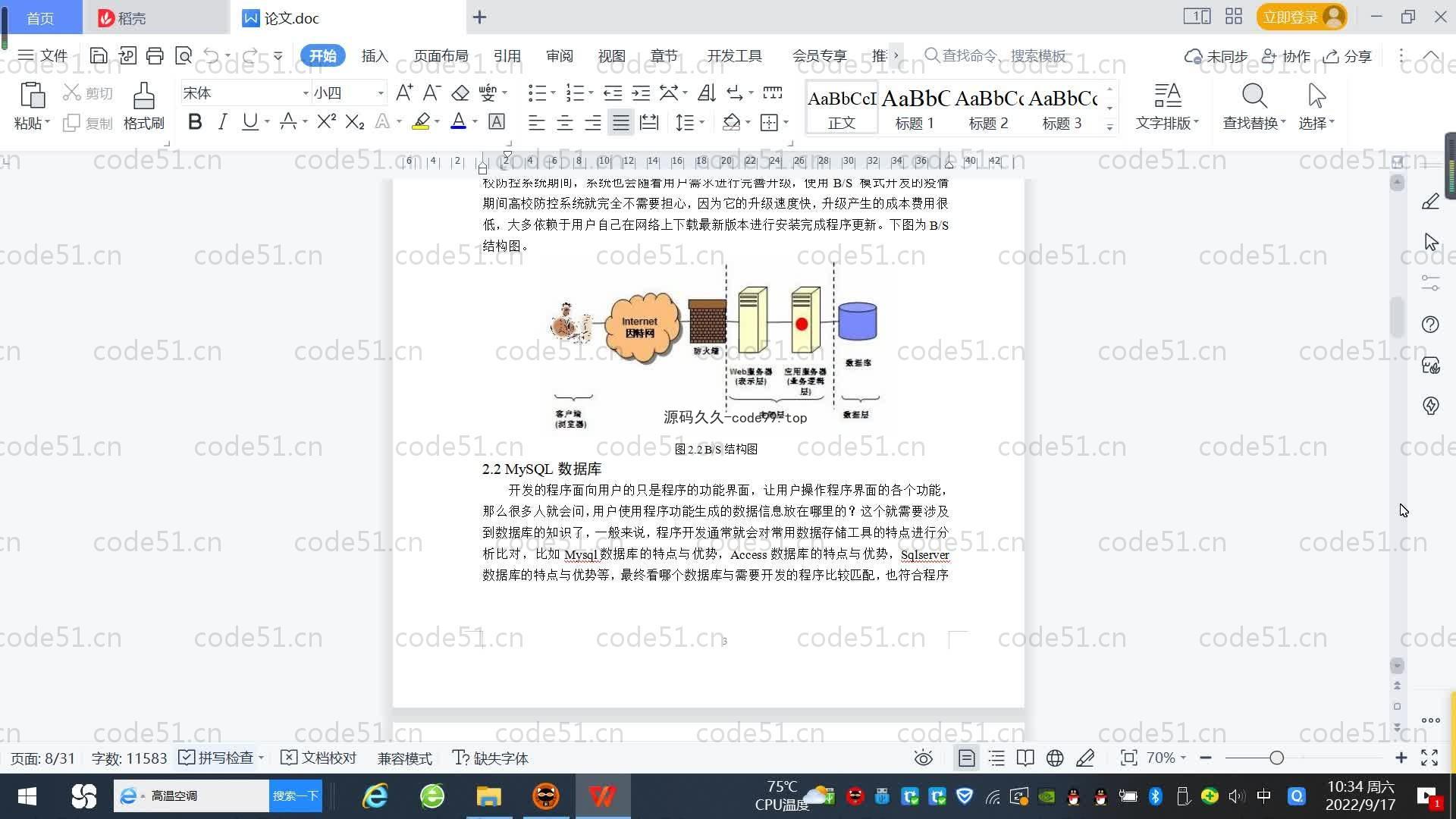This screenshot has width=1456, height=819.
Task: Switch to reading view book icon
Action: (1025, 758)
